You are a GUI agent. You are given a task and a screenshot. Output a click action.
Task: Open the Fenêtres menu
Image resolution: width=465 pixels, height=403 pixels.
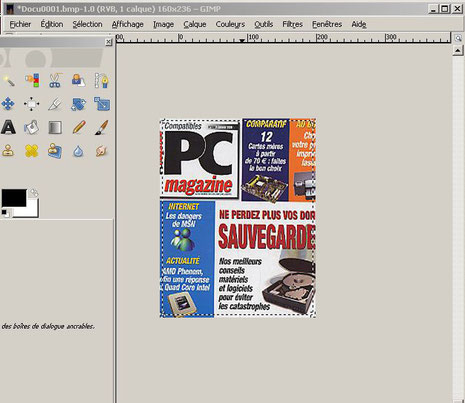pyautogui.click(x=327, y=24)
